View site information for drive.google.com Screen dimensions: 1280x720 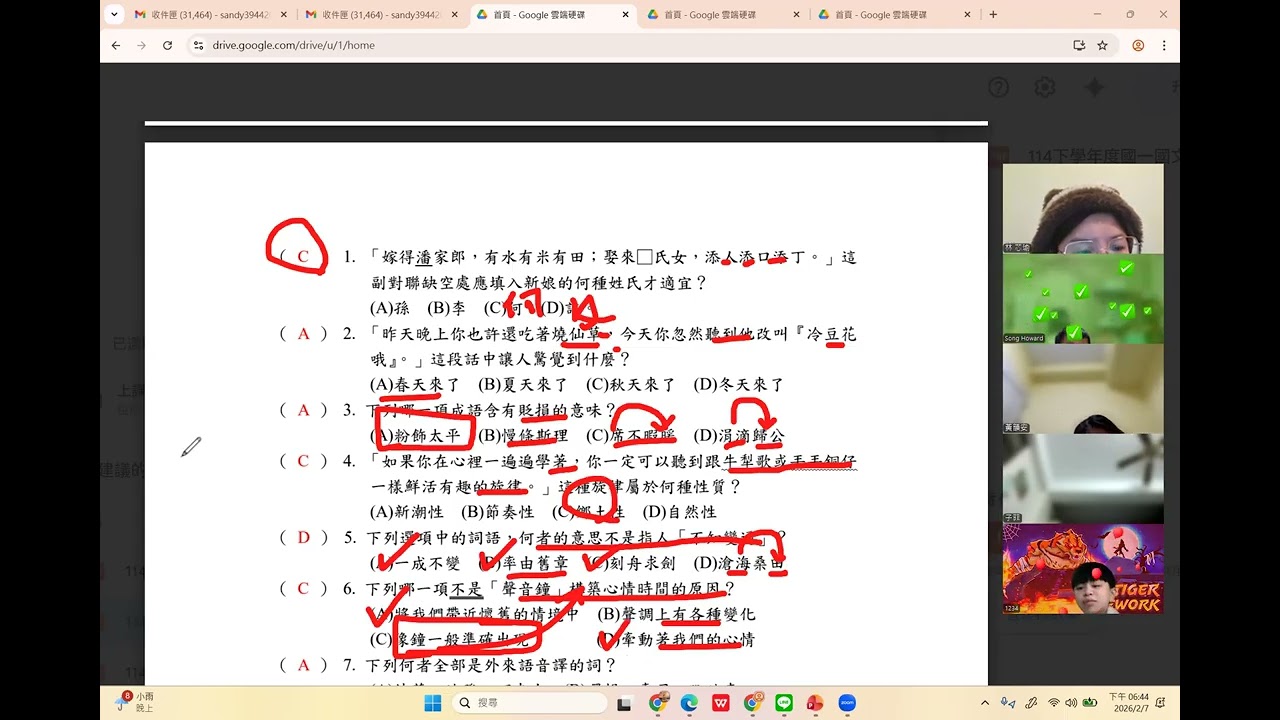coord(198,45)
